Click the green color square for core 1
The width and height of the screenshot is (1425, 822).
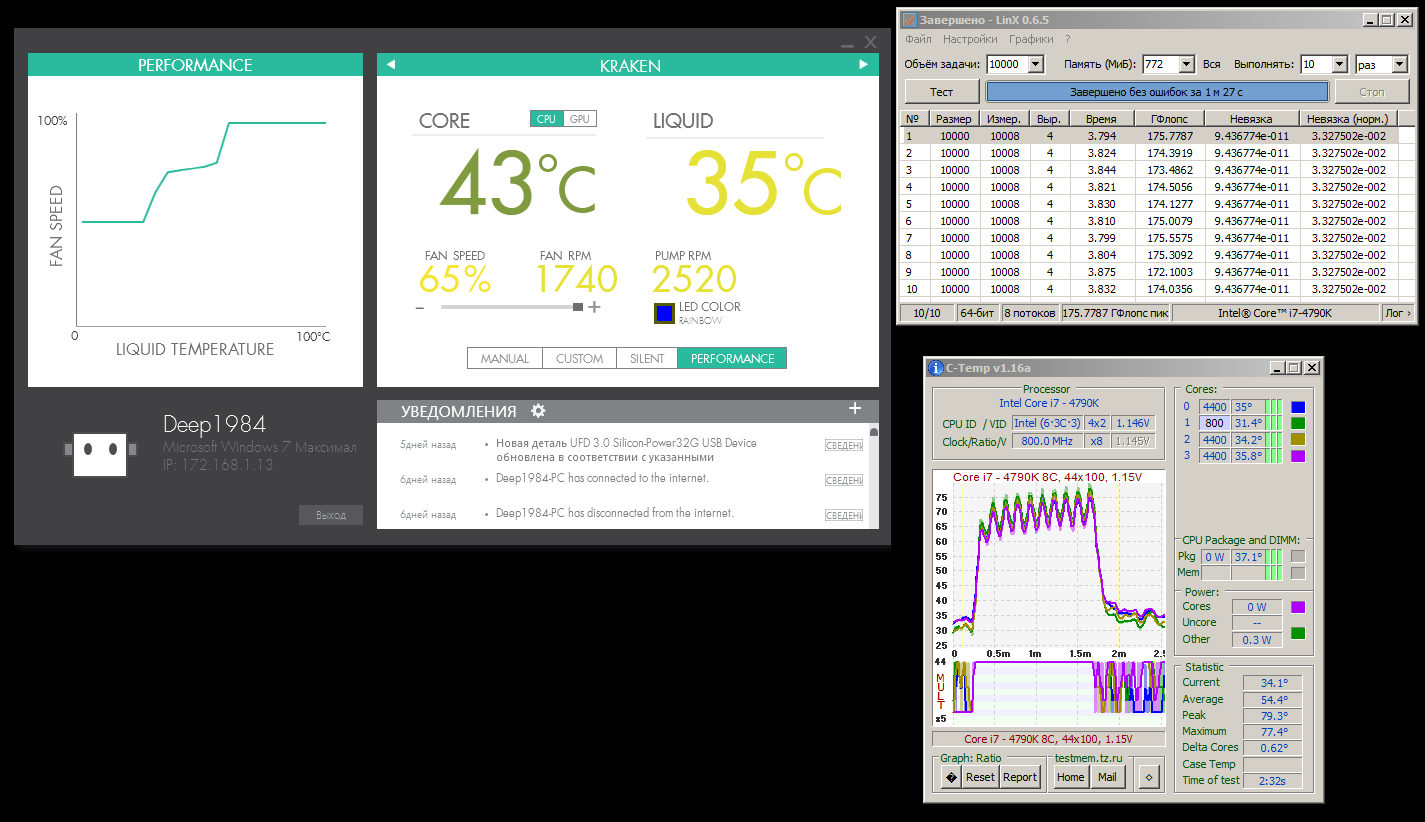[x=1298, y=423]
